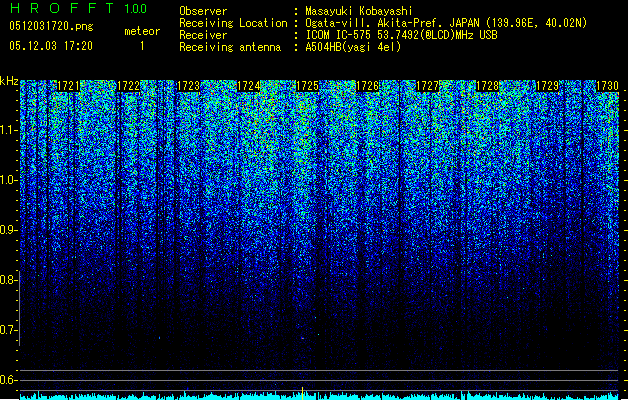Click the 0.9 kHz axis tick label

pos(8,230)
